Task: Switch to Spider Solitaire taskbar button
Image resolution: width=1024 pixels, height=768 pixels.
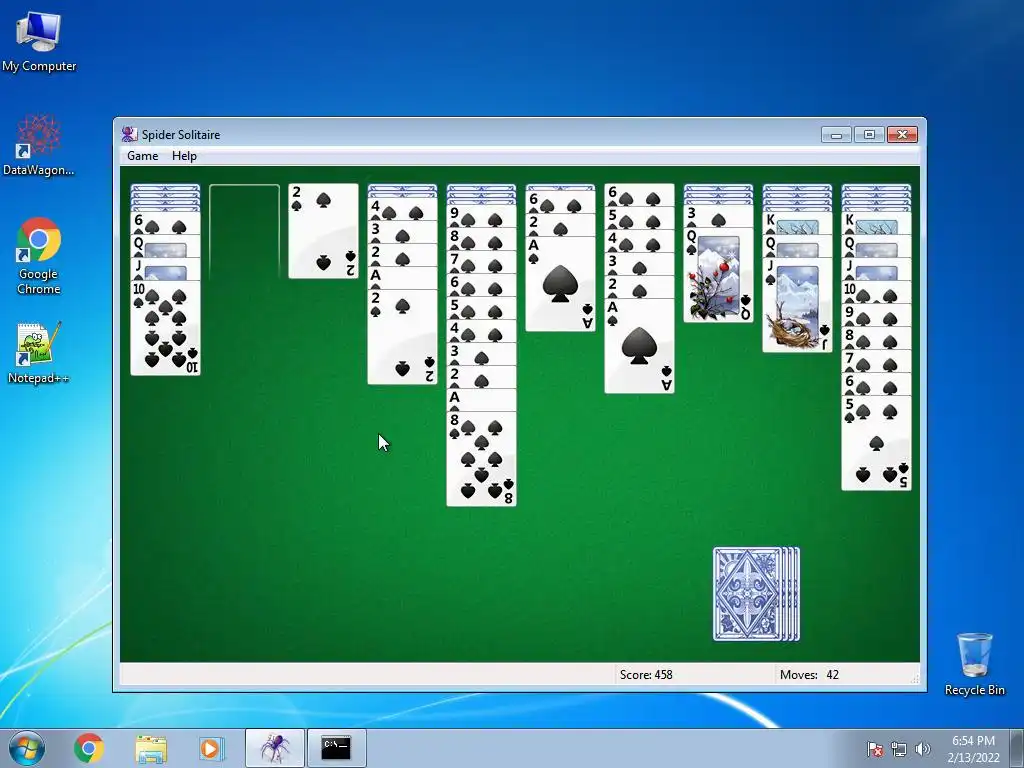Action: [275, 748]
